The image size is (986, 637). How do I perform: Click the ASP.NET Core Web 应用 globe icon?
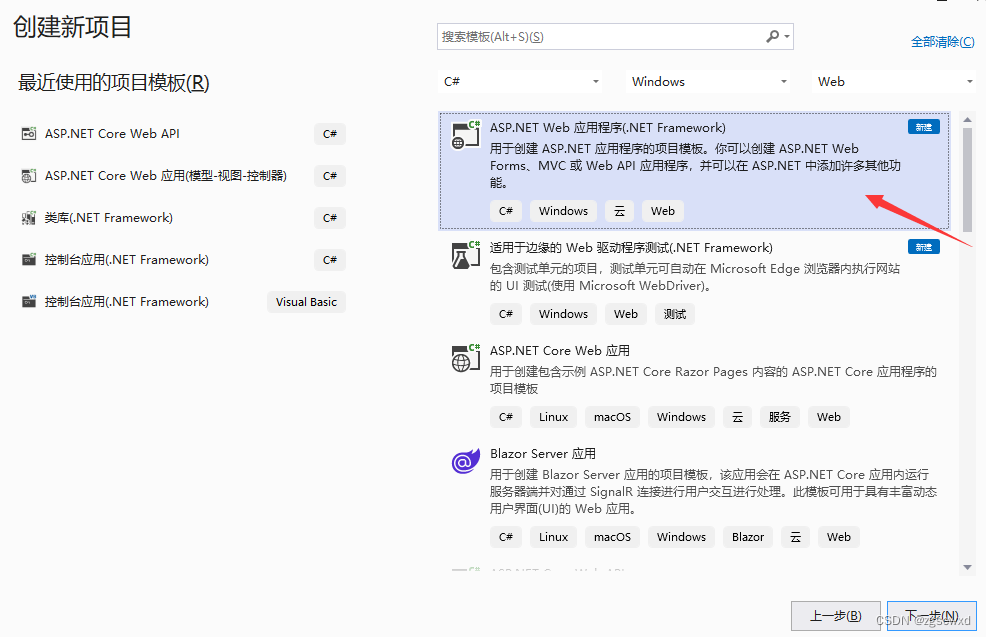click(x=466, y=358)
